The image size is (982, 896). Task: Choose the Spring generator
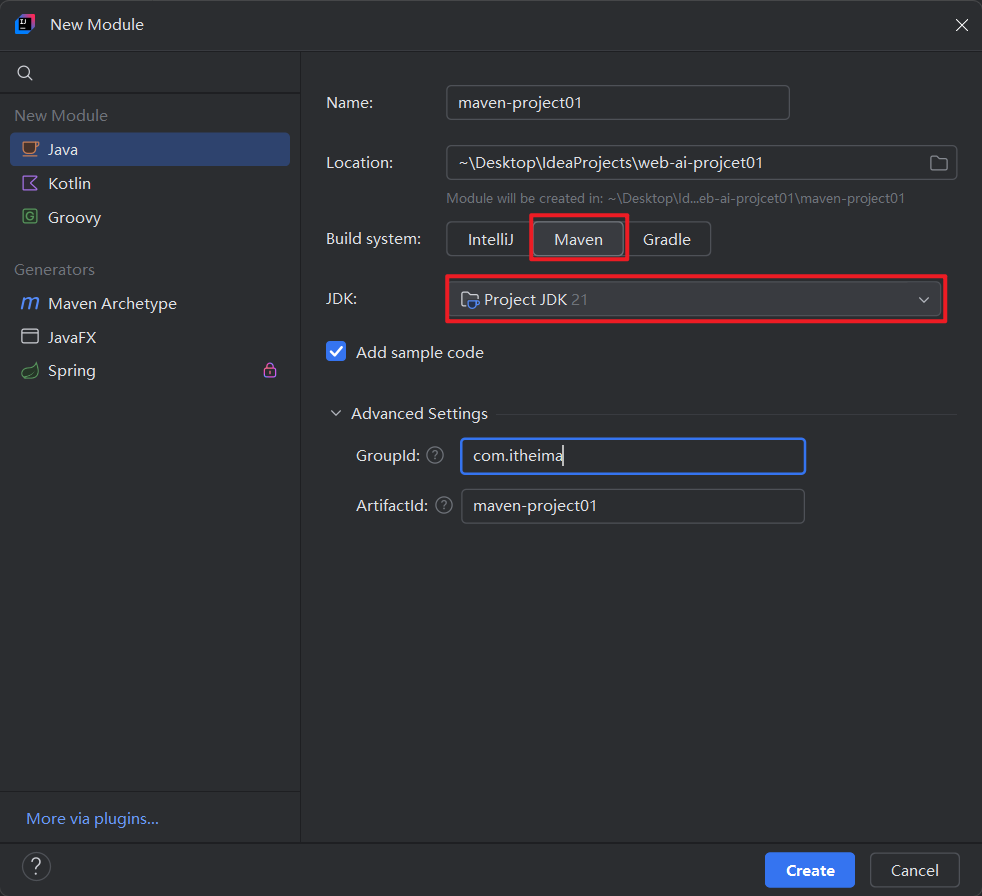coord(150,371)
